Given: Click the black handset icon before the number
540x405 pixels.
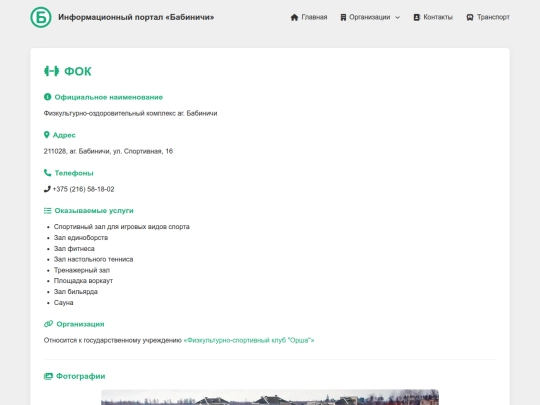Looking at the screenshot, I should coord(47,189).
